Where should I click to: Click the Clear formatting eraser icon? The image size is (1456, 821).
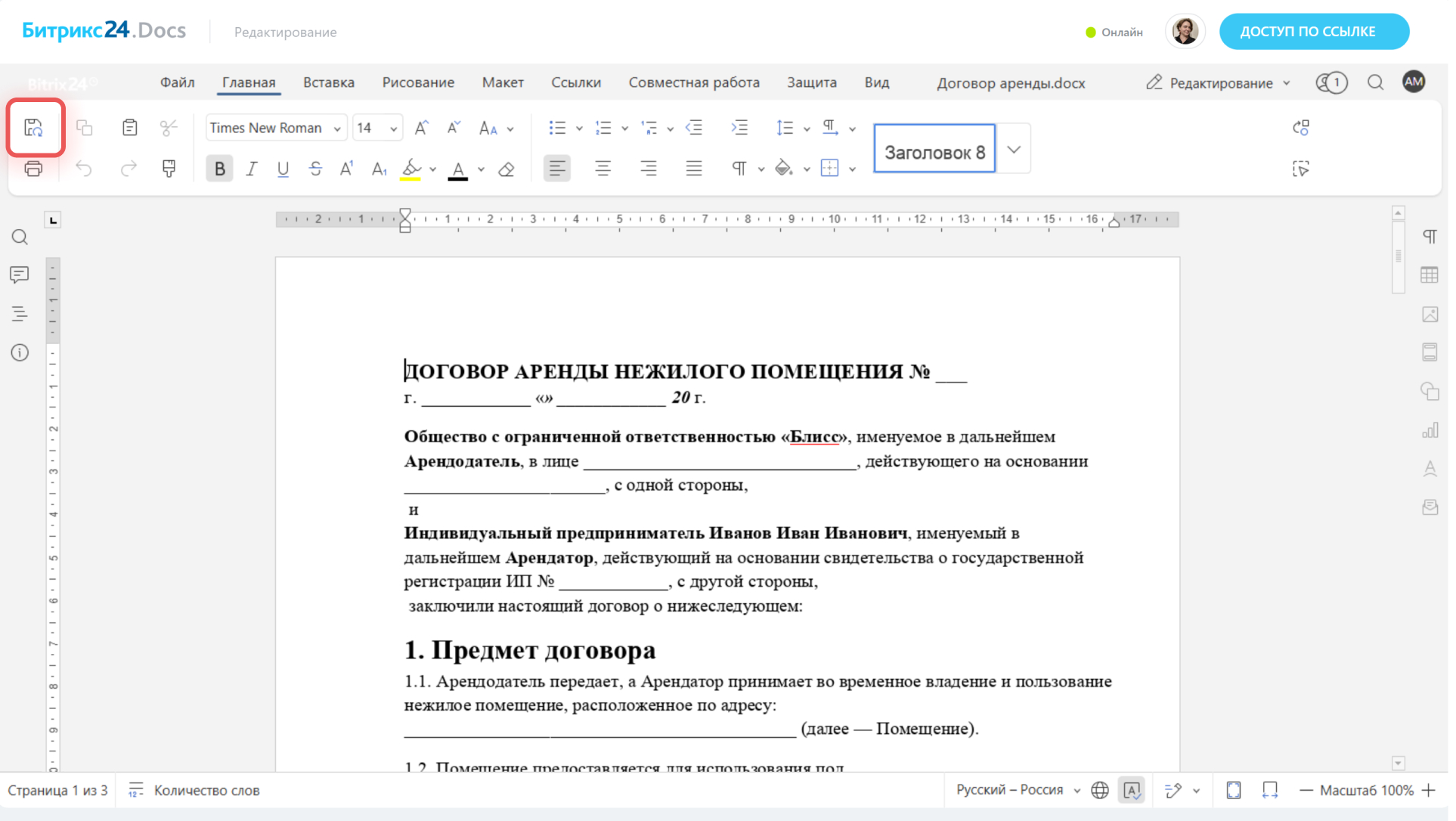click(x=507, y=169)
